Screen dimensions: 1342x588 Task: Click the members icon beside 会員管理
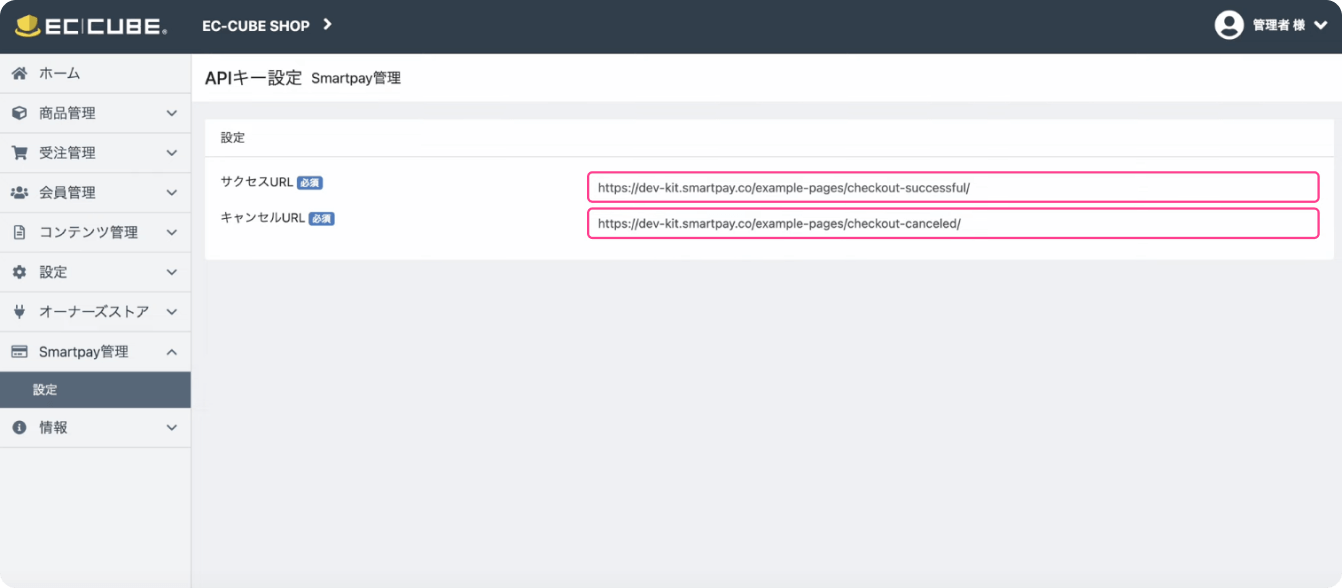coord(19,192)
